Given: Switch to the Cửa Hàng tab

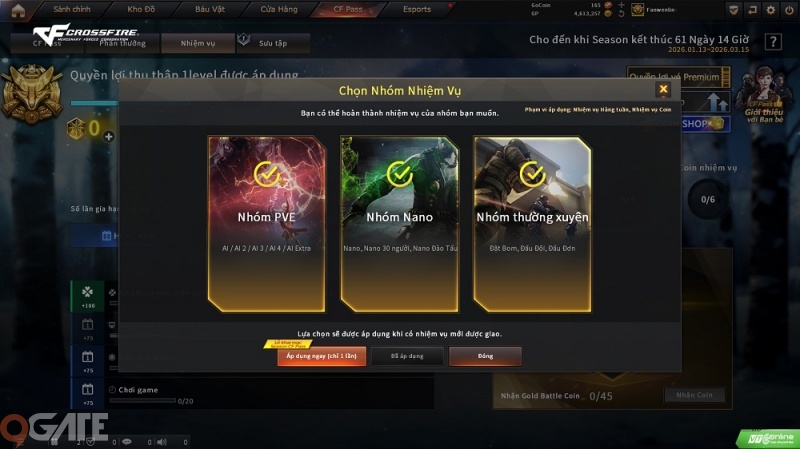Looking at the screenshot, I should coord(279,9).
